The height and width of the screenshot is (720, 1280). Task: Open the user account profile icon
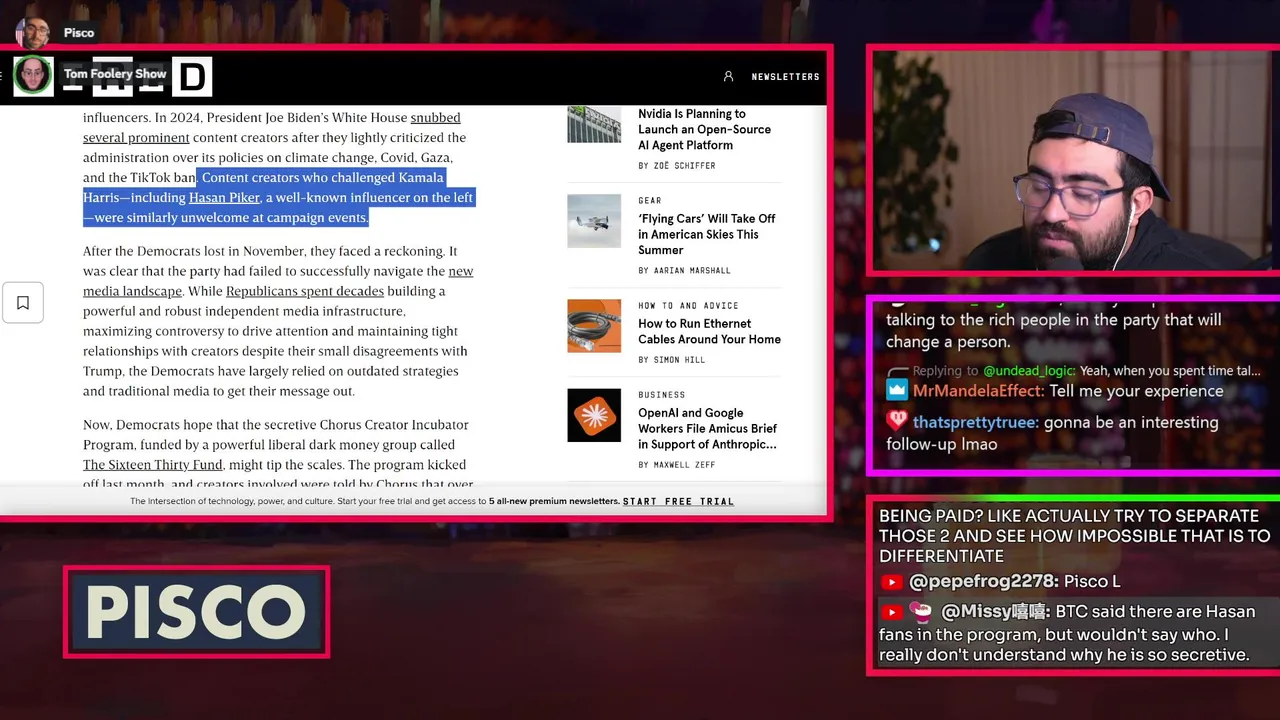tap(728, 76)
